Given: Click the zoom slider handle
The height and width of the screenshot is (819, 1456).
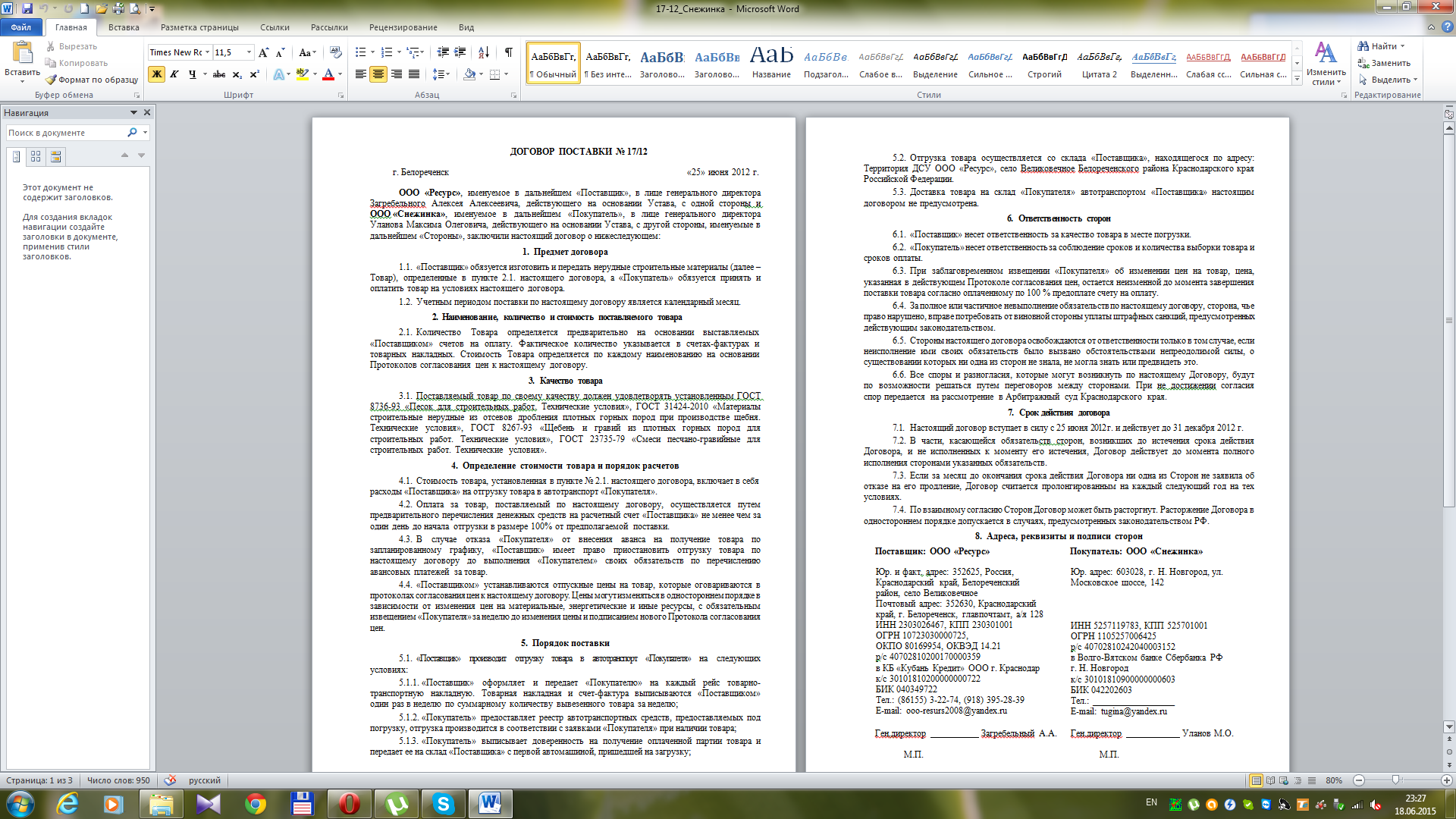Looking at the screenshot, I should click(x=1395, y=780).
